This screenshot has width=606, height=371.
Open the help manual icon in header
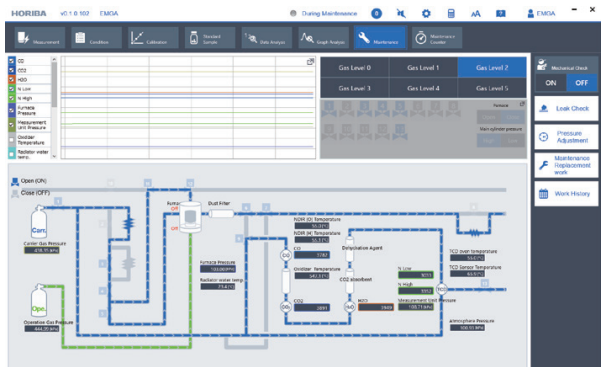500,14
